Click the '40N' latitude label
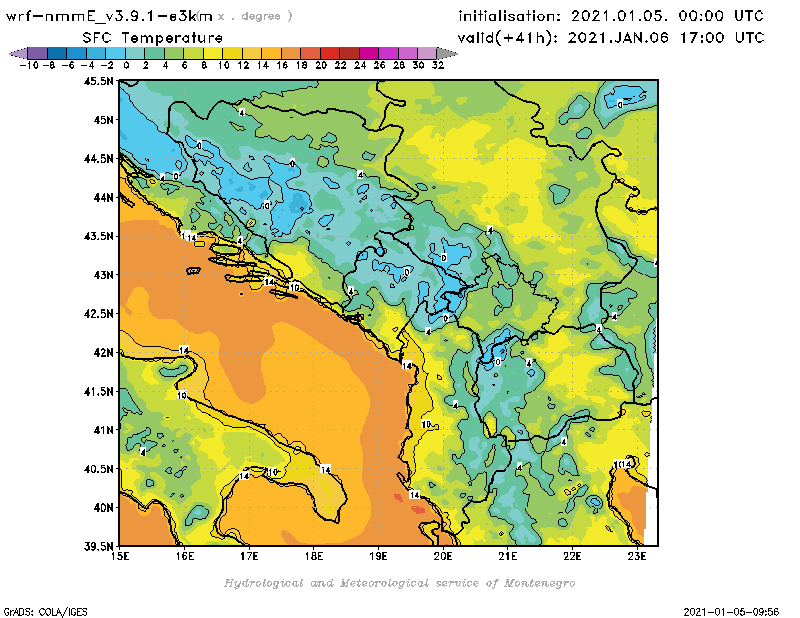Image resolution: width=800 pixels, height=618 pixels. [103, 508]
